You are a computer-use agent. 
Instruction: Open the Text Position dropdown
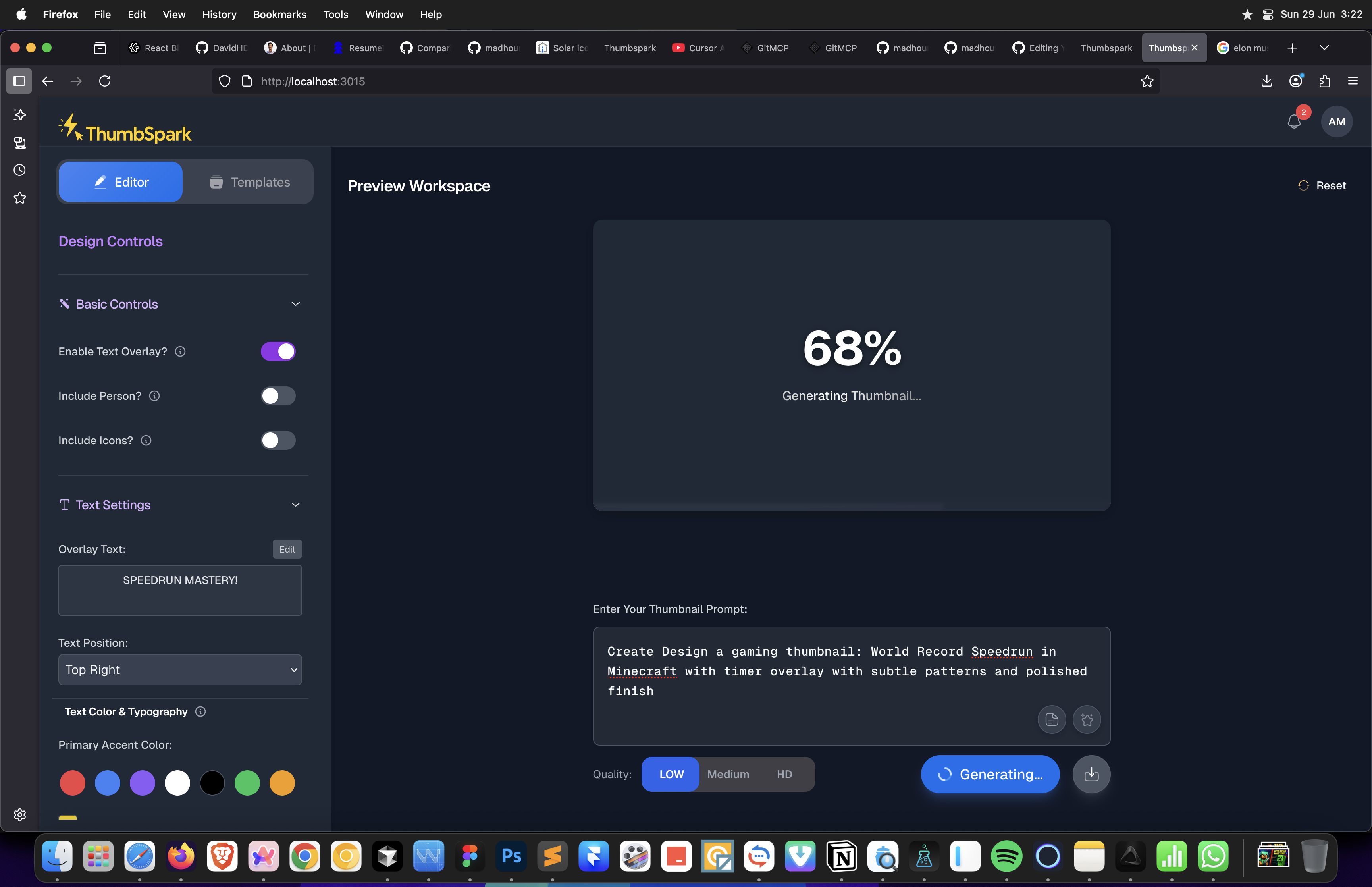pyautogui.click(x=180, y=669)
